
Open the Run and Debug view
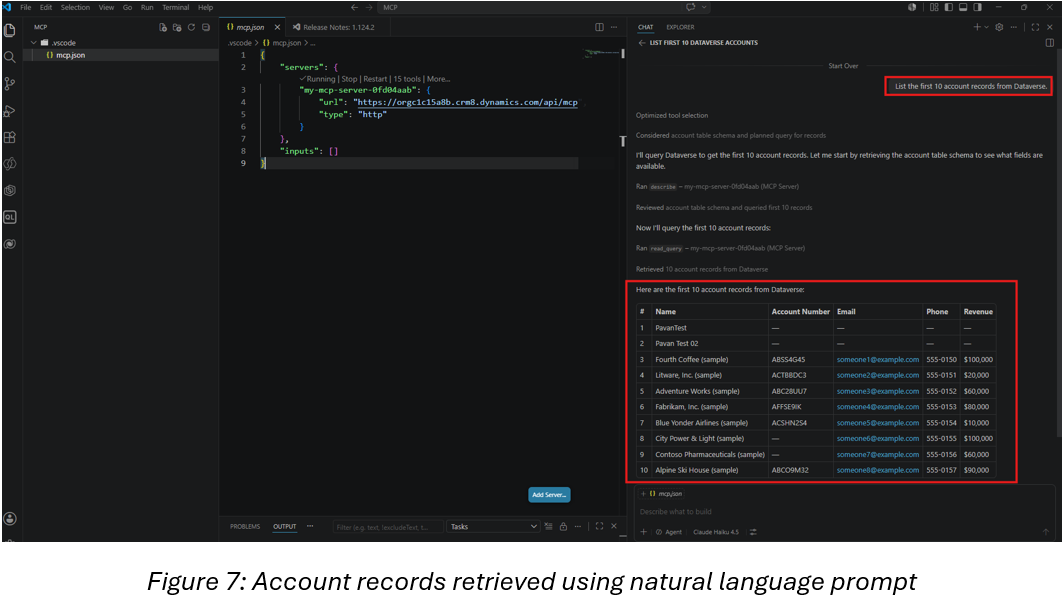pyautogui.click(x=9, y=110)
